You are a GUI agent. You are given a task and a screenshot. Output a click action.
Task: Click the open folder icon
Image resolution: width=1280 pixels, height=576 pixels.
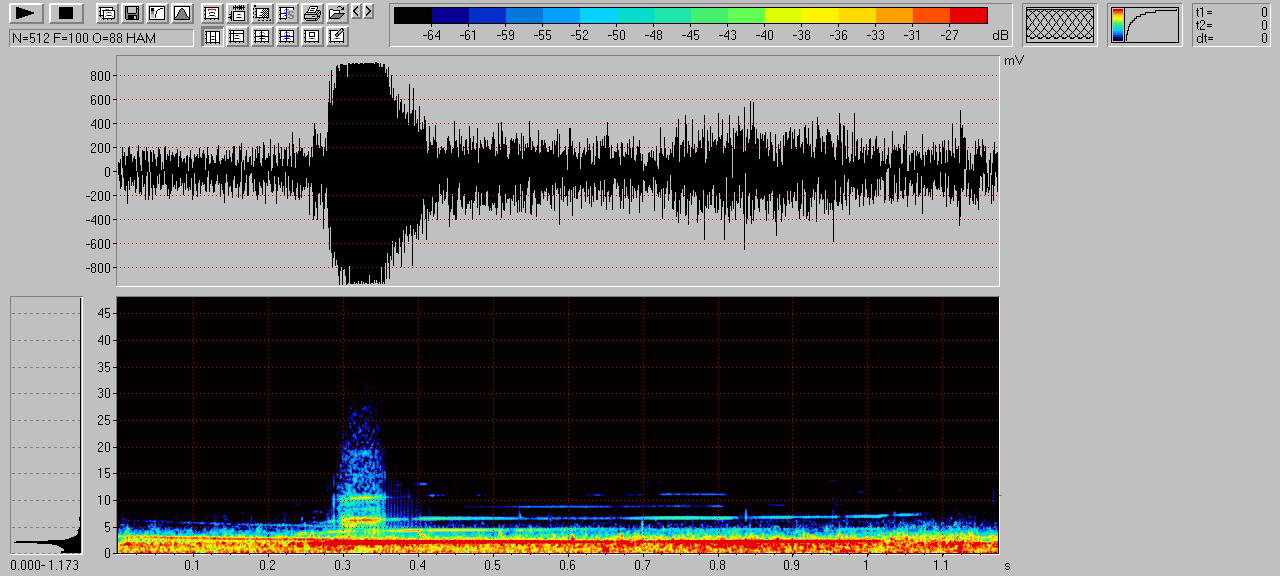[337, 13]
